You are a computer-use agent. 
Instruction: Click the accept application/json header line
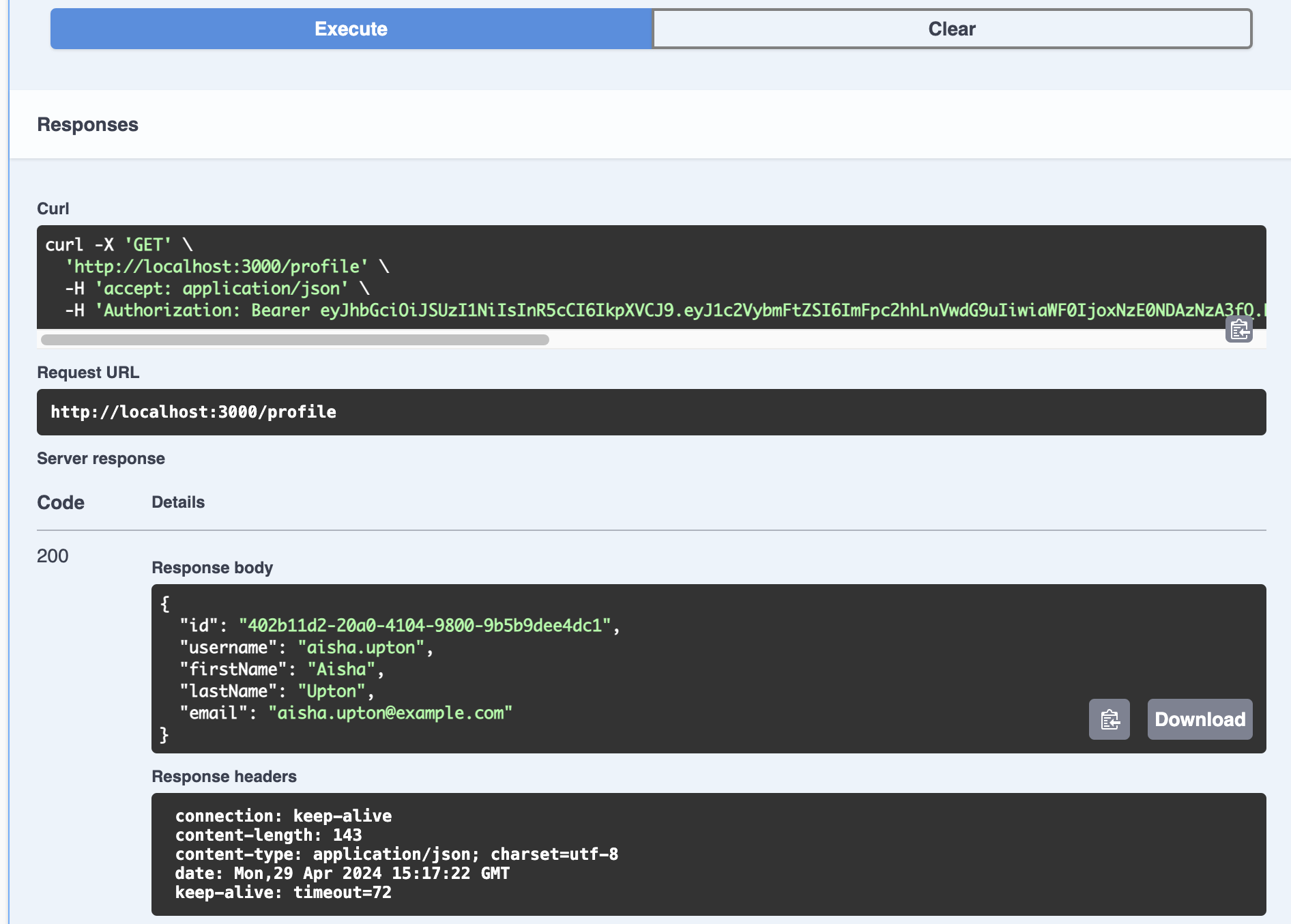pos(222,289)
